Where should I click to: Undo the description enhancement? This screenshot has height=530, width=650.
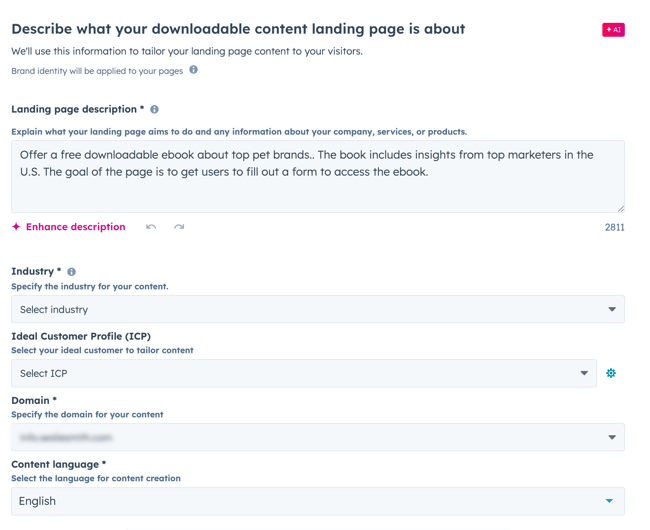[151, 227]
